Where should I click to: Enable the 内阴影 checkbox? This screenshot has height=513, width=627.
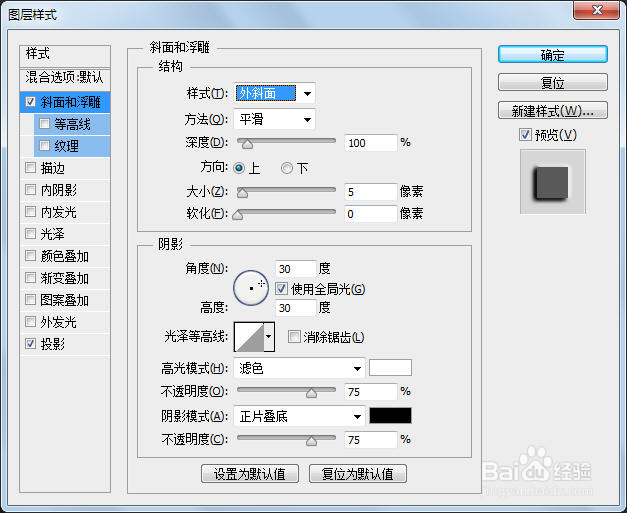30,190
